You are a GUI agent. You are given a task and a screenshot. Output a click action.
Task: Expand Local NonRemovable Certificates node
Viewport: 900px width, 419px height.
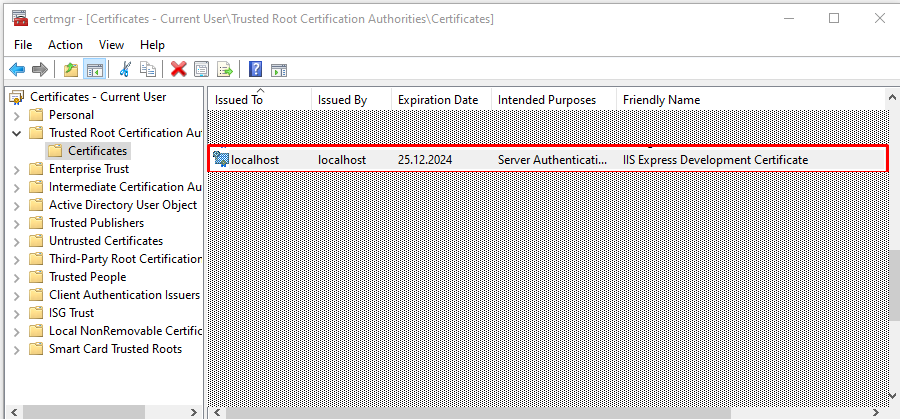pos(17,331)
